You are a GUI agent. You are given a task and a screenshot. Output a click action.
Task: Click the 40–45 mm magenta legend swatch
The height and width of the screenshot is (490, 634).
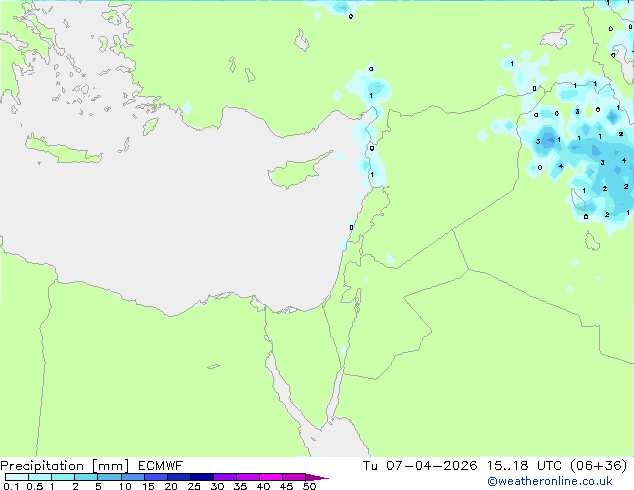271,477
